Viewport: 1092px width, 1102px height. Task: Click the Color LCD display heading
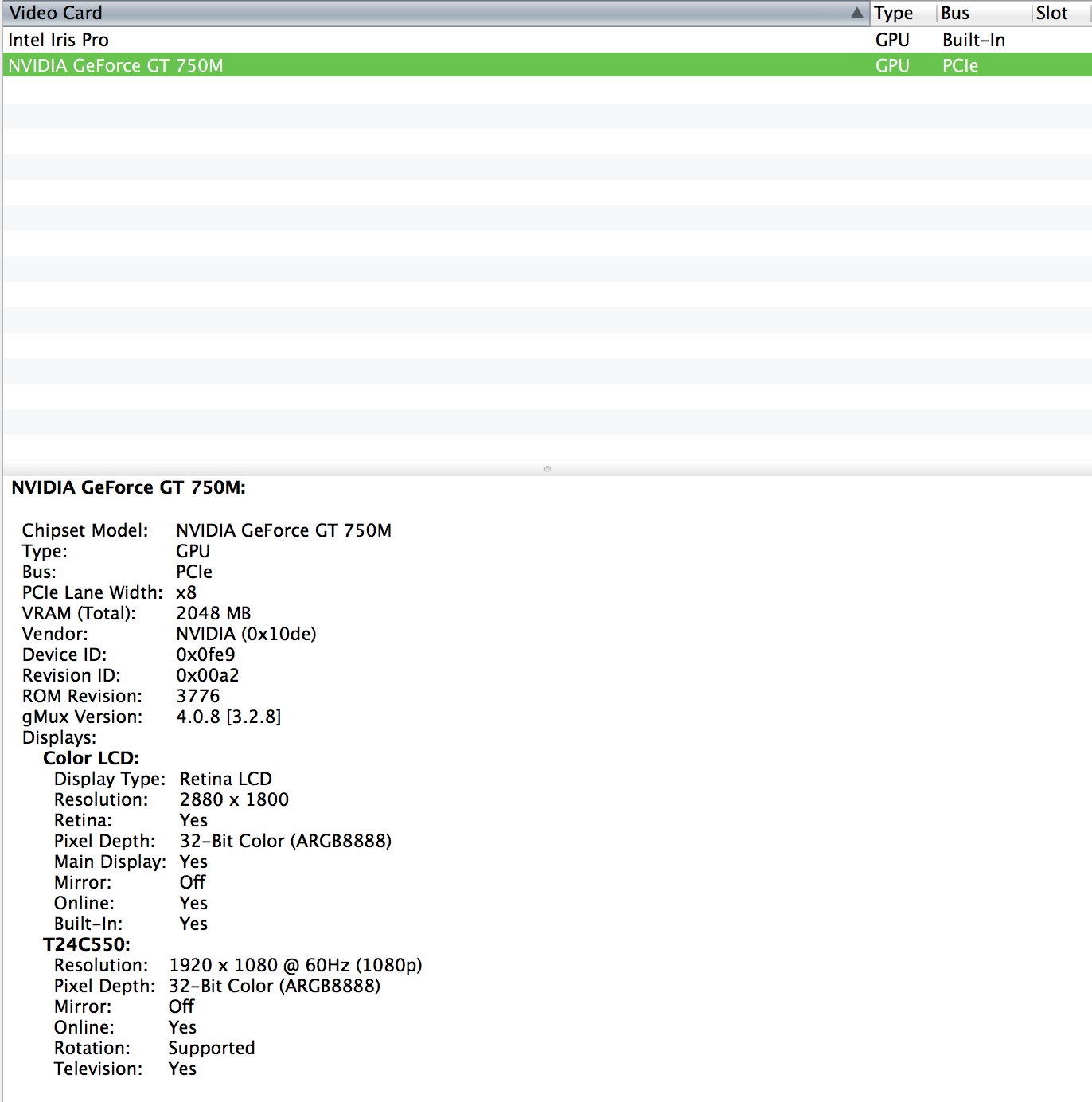tap(91, 758)
